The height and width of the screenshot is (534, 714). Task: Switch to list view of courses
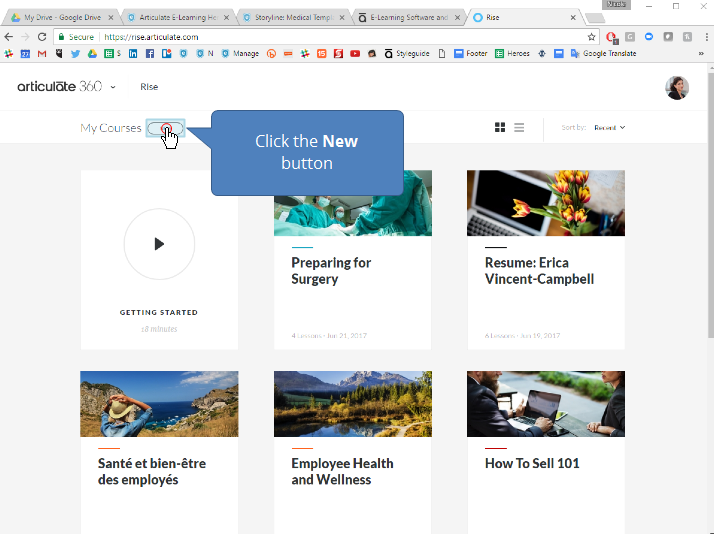pyautogui.click(x=519, y=127)
